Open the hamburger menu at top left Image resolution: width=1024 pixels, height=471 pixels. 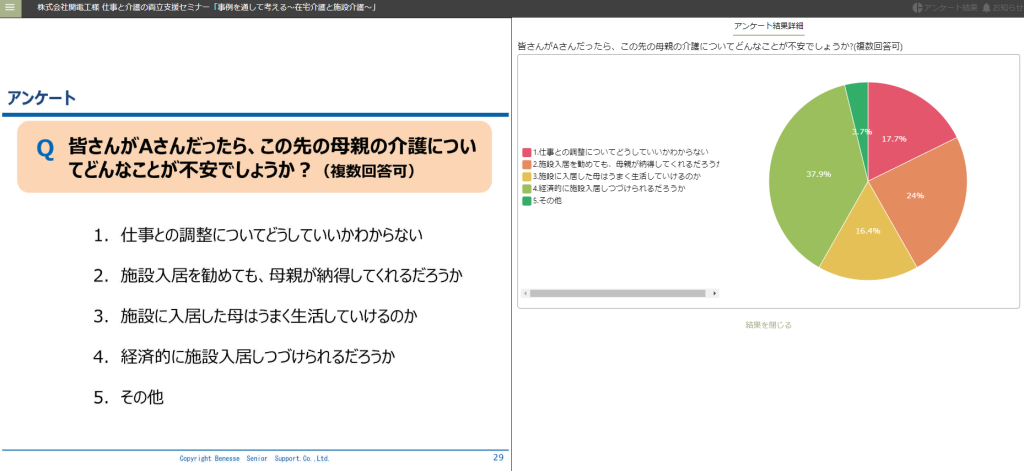point(12,8)
